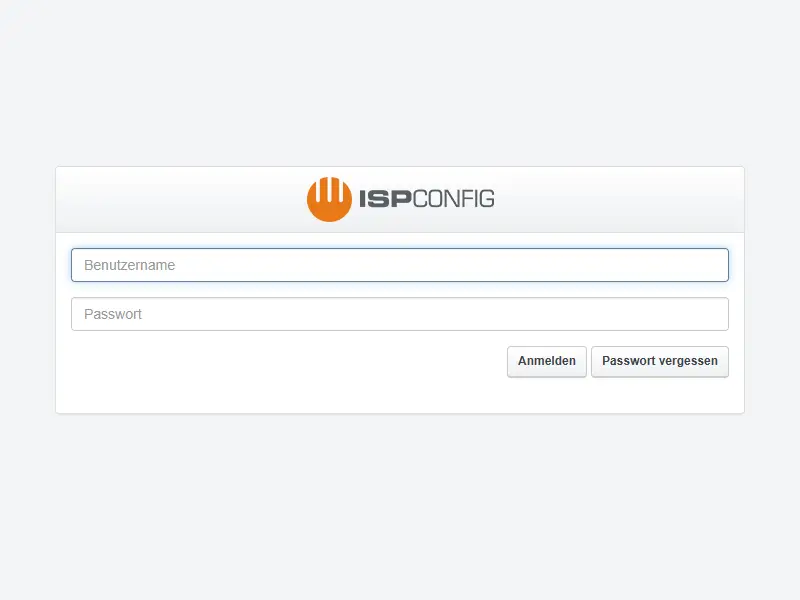Click the ISPConfig logo
The width and height of the screenshot is (800, 600).
401,199
